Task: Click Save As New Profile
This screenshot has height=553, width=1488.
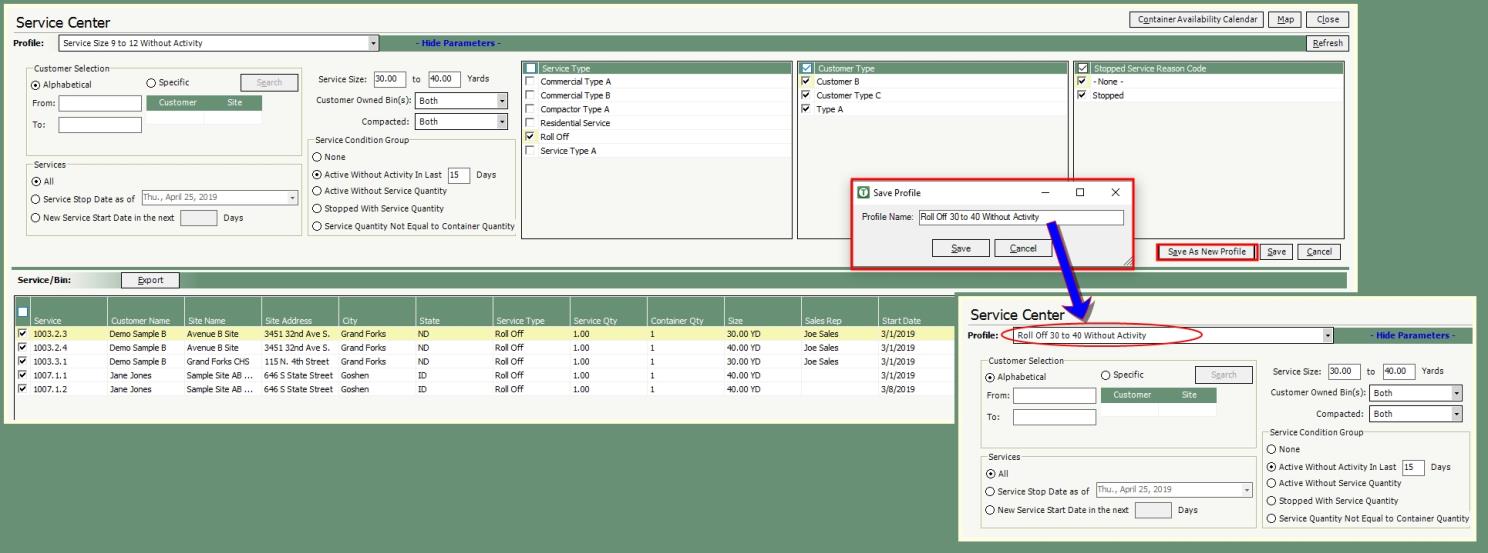Action: tap(1206, 252)
